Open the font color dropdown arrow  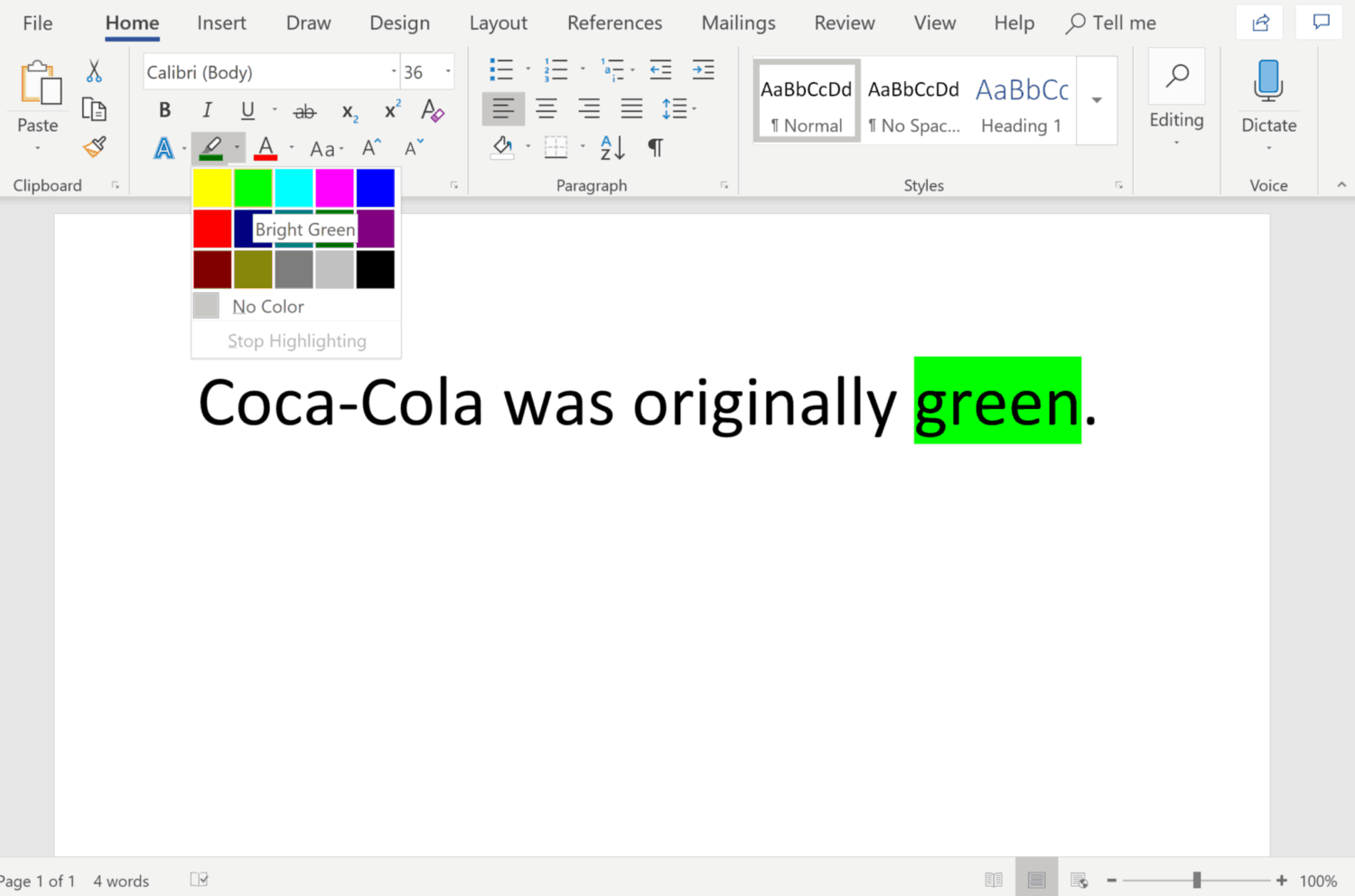(x=292, y=147)
